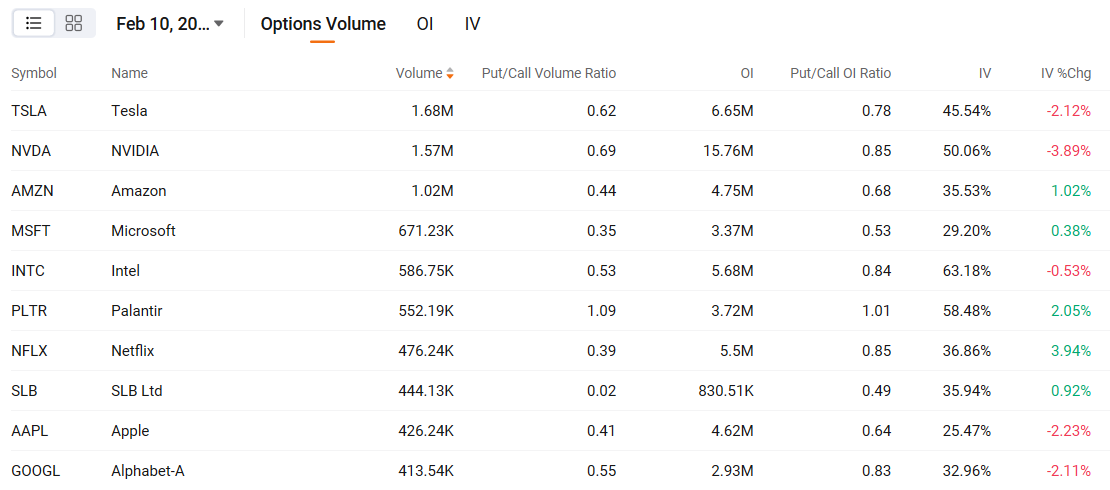Viewport: 1110px width, 490px height.
Task: Click Intel's 586.75K volume value
Action: [426, 270]
